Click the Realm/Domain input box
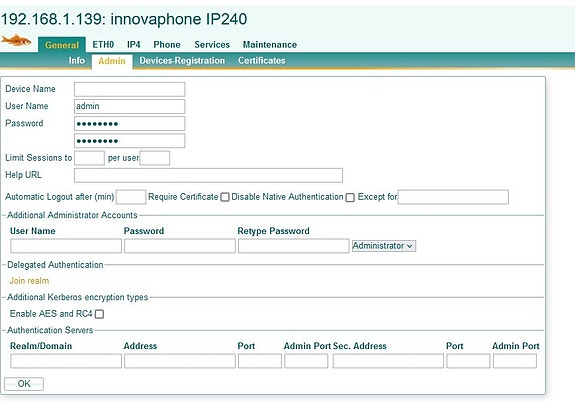The image size is (575, 402). coord(66,361)
